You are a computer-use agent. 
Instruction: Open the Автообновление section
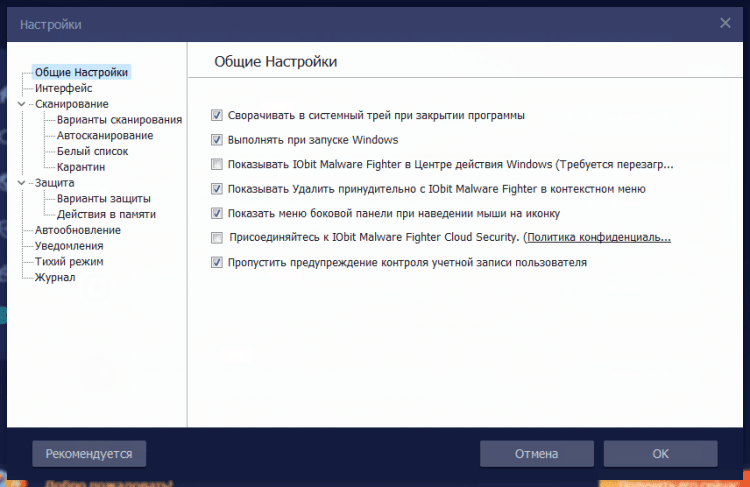[x=78, y=230]
